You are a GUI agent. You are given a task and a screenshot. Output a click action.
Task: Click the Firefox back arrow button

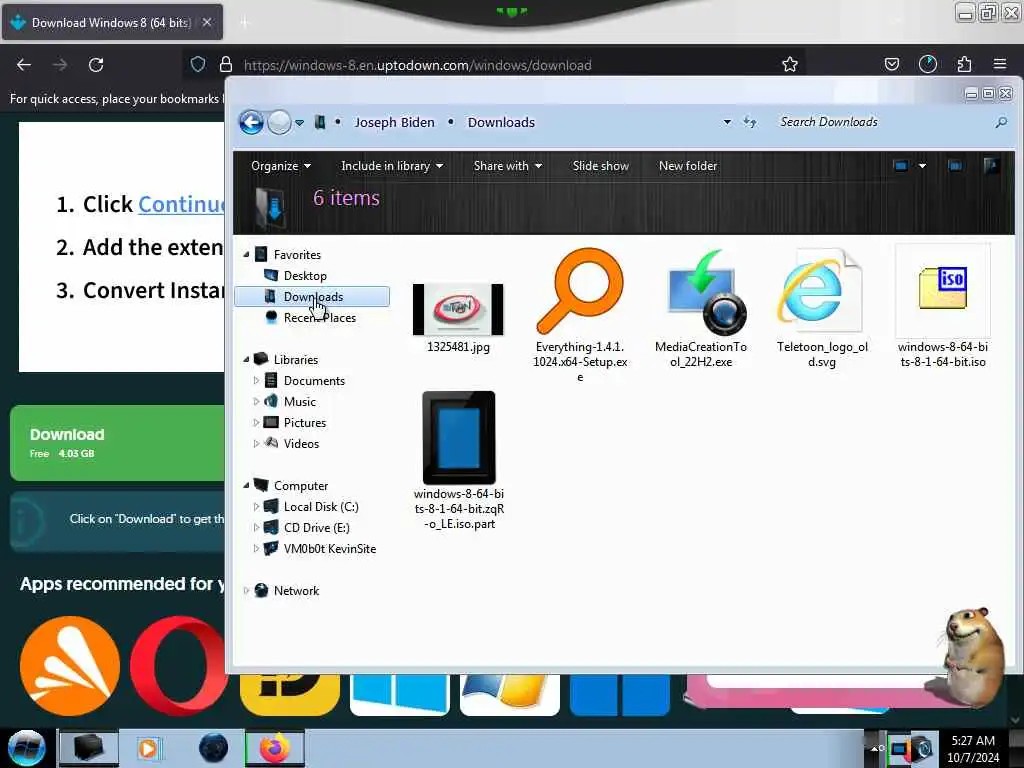click(x=24, y=65)
